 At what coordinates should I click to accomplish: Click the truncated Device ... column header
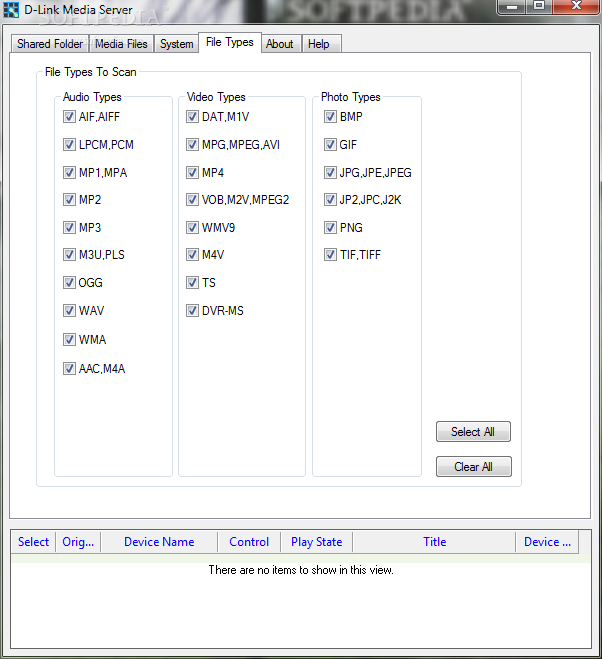[x=547, y=542]
